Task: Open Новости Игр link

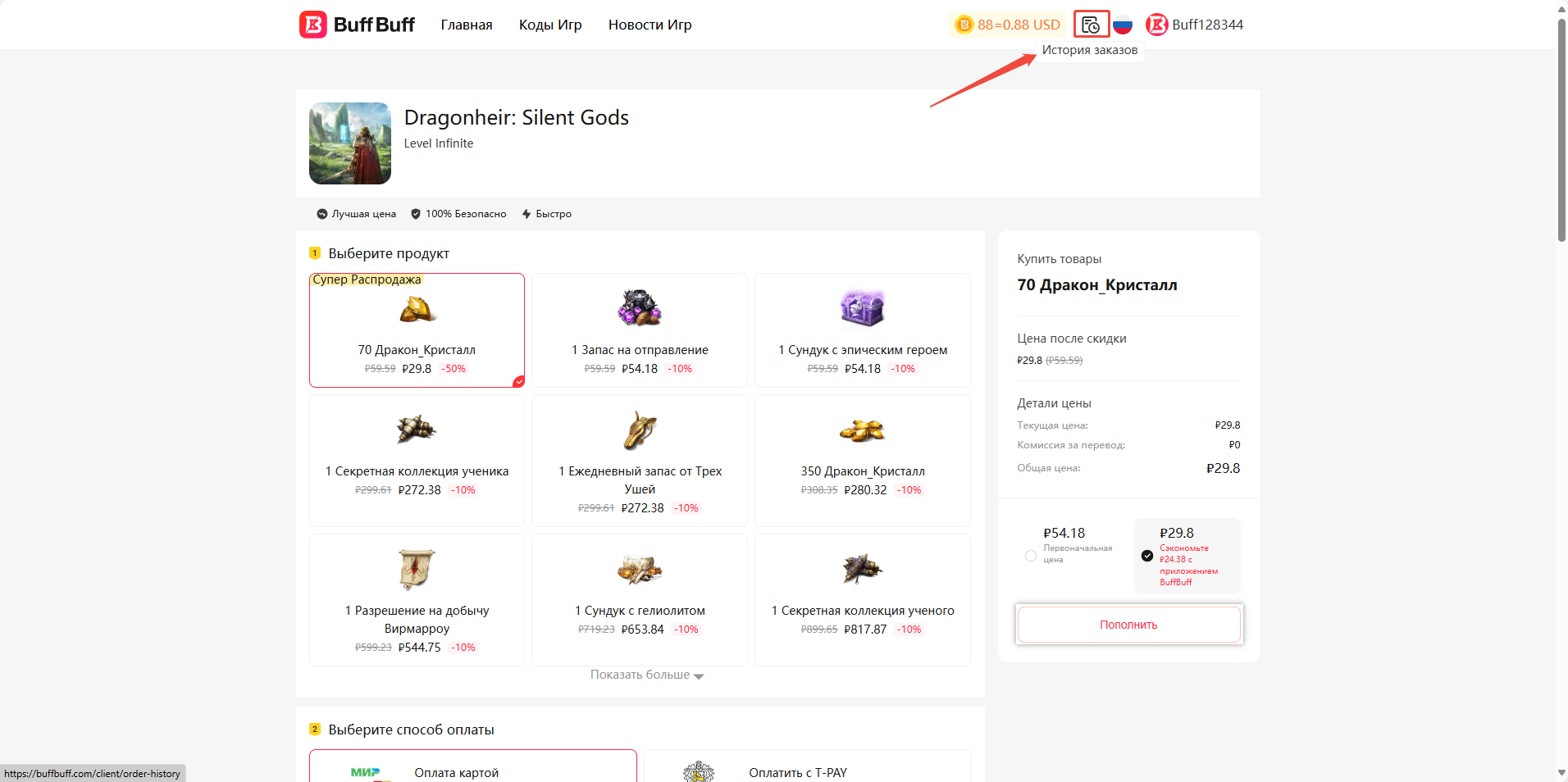Action: coord(650,25)
